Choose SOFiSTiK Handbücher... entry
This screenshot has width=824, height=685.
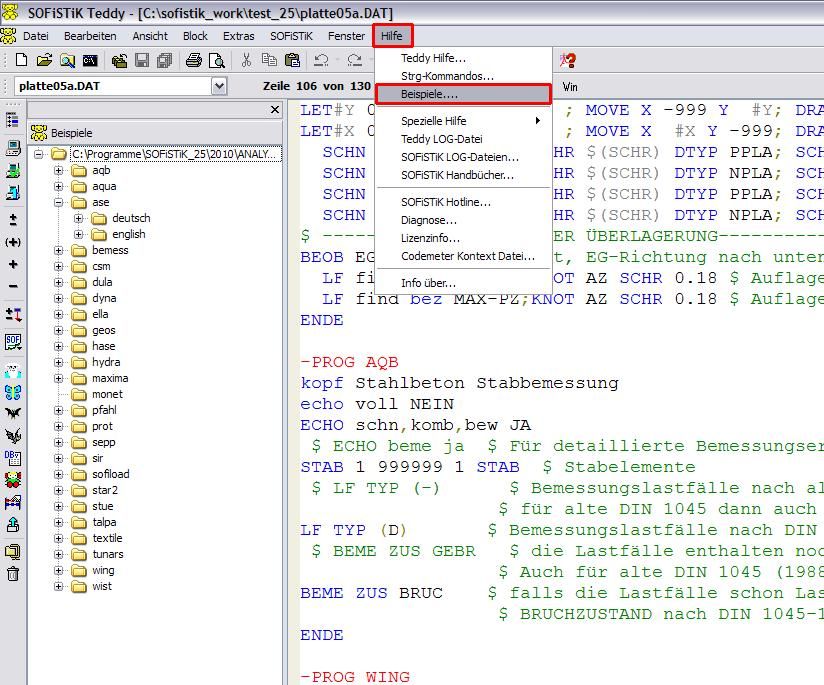click(464, 175)
